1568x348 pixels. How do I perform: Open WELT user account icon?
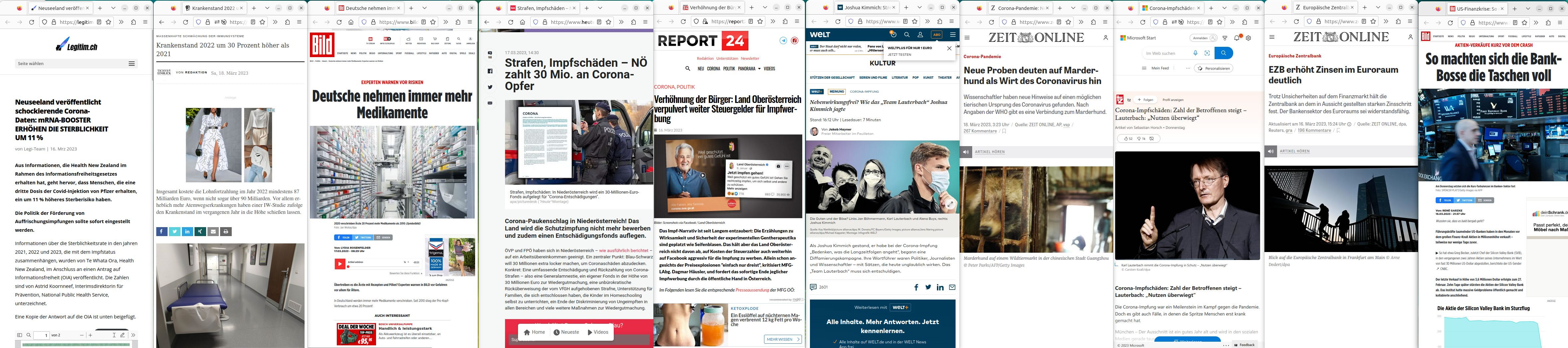coord(920,35)
